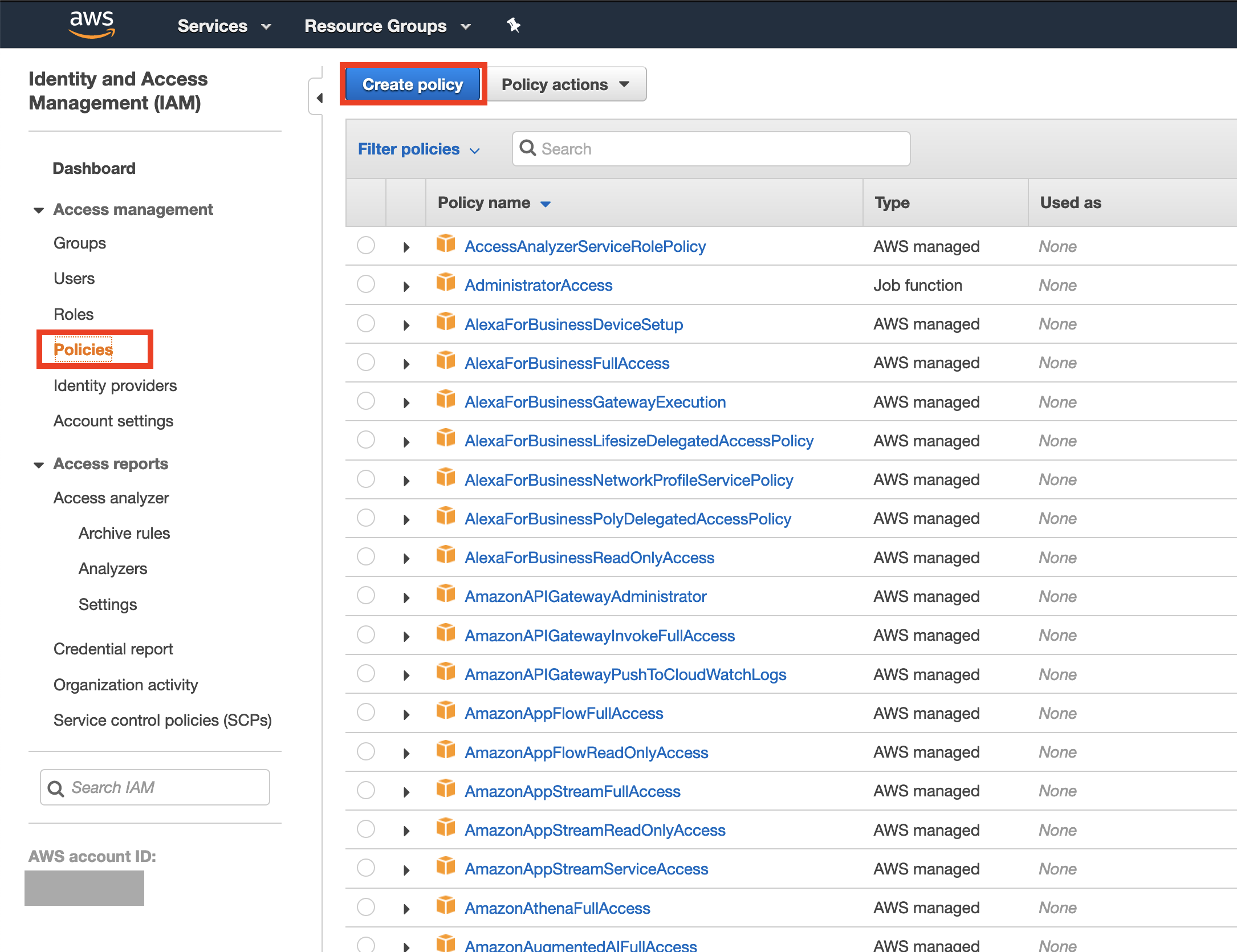Image resolution: width=1237 pixels, height=952 pixels.
Task: Click the policy Search input field
Action: point(711,149)
